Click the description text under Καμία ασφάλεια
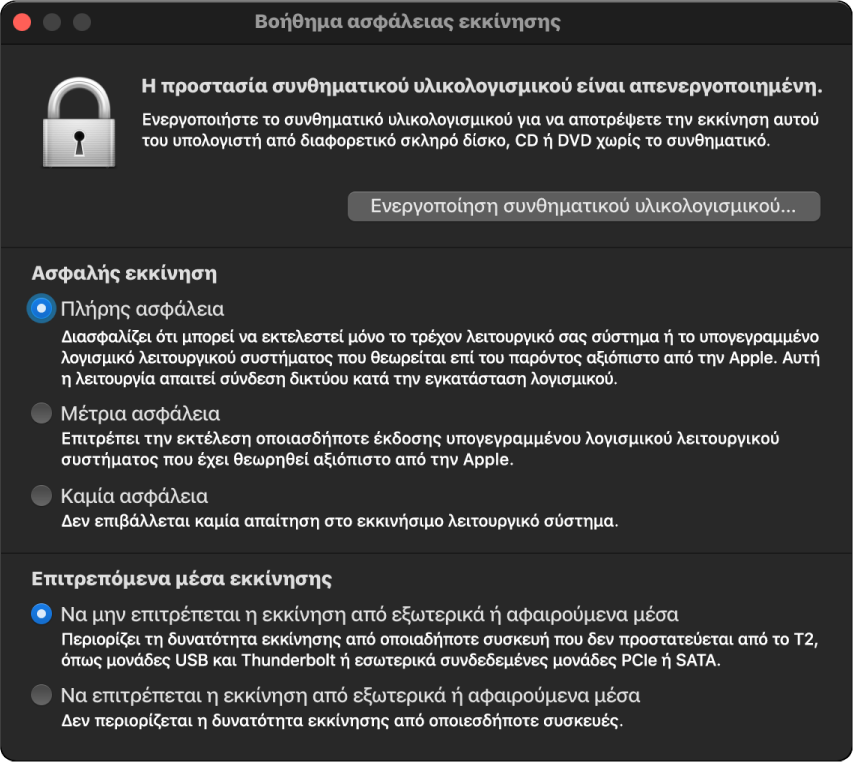 pyautogui.click(x=340, y=521)
